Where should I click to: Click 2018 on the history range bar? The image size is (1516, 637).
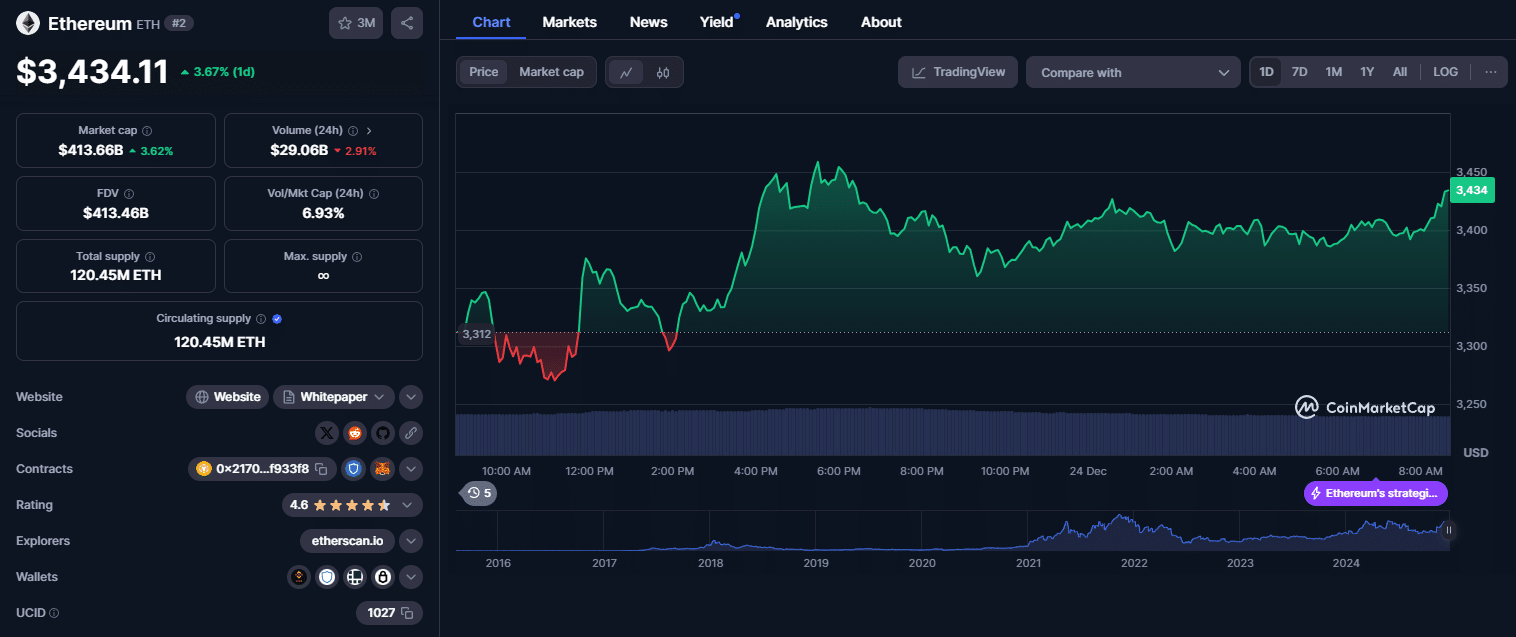click(x=711, y=563)
